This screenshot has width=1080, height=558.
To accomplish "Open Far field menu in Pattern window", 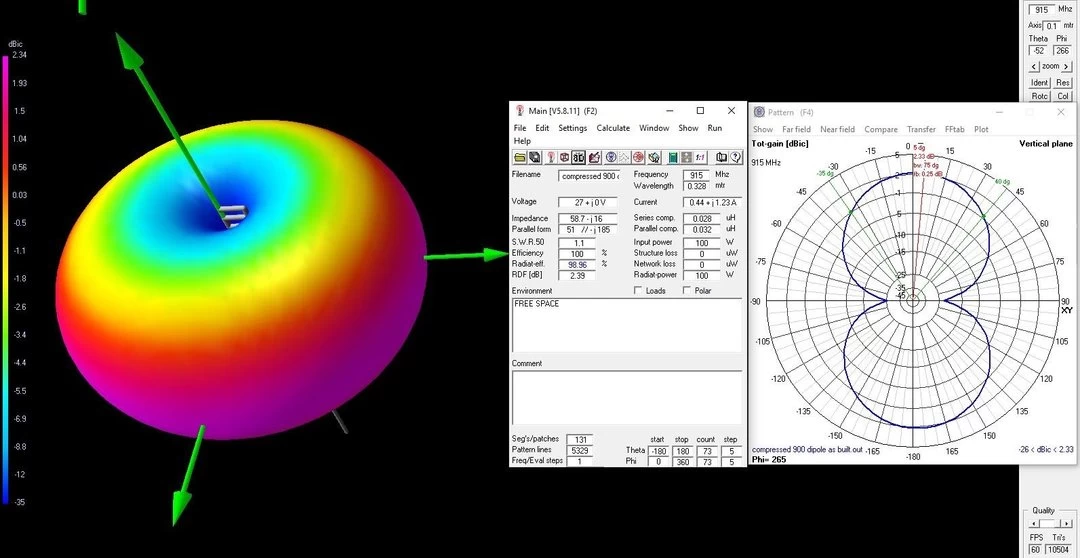I will point(796,129).
